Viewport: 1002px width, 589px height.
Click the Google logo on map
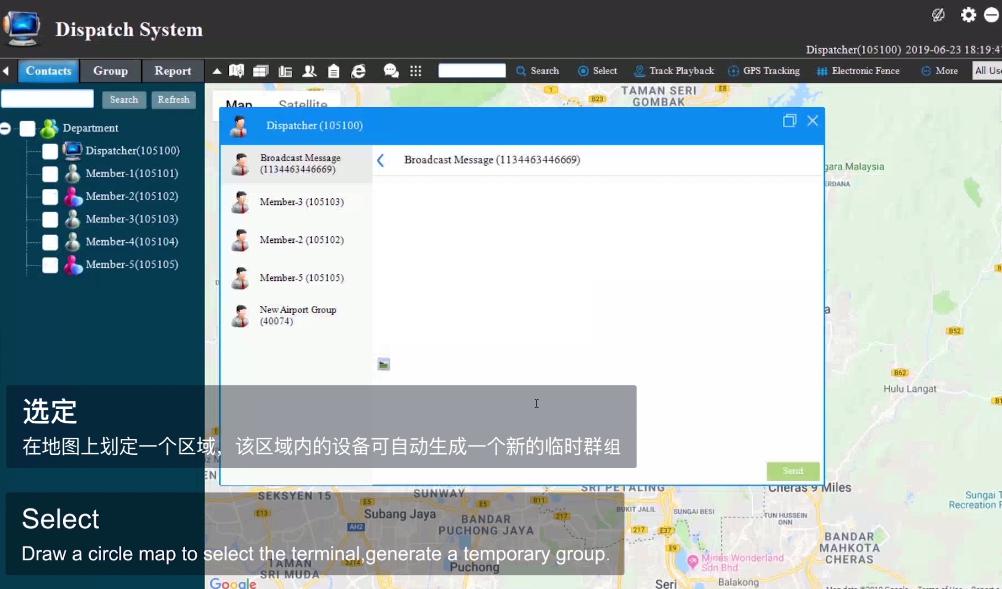pos(233,583)
